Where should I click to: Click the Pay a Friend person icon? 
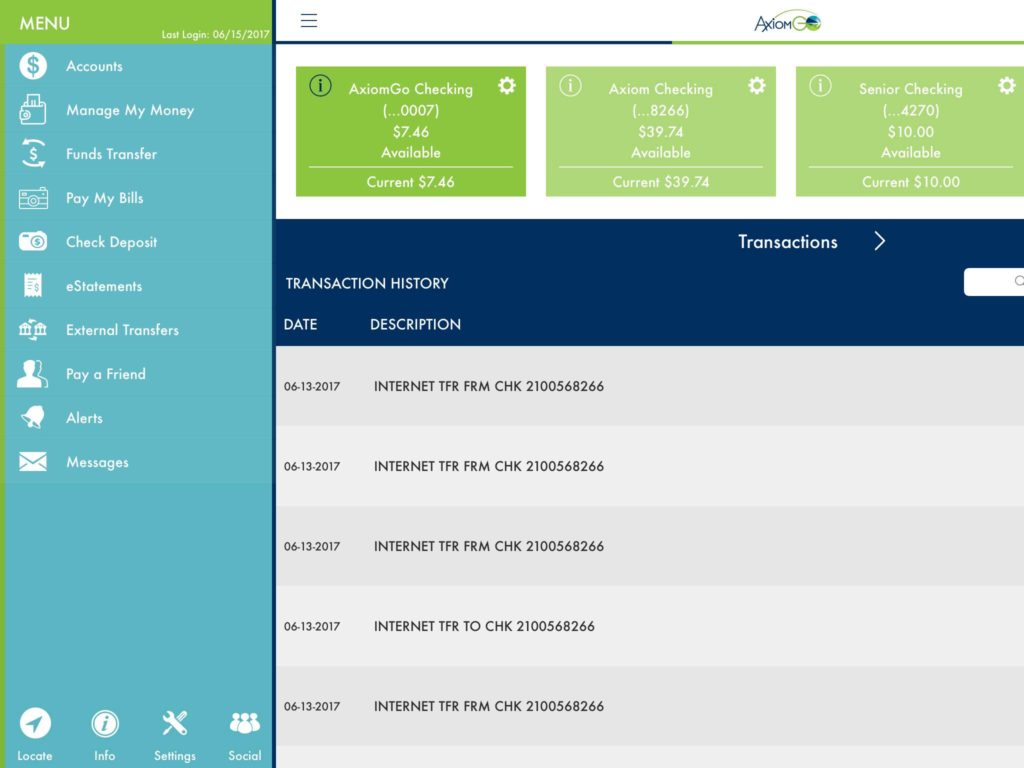(x=33, y=374)
